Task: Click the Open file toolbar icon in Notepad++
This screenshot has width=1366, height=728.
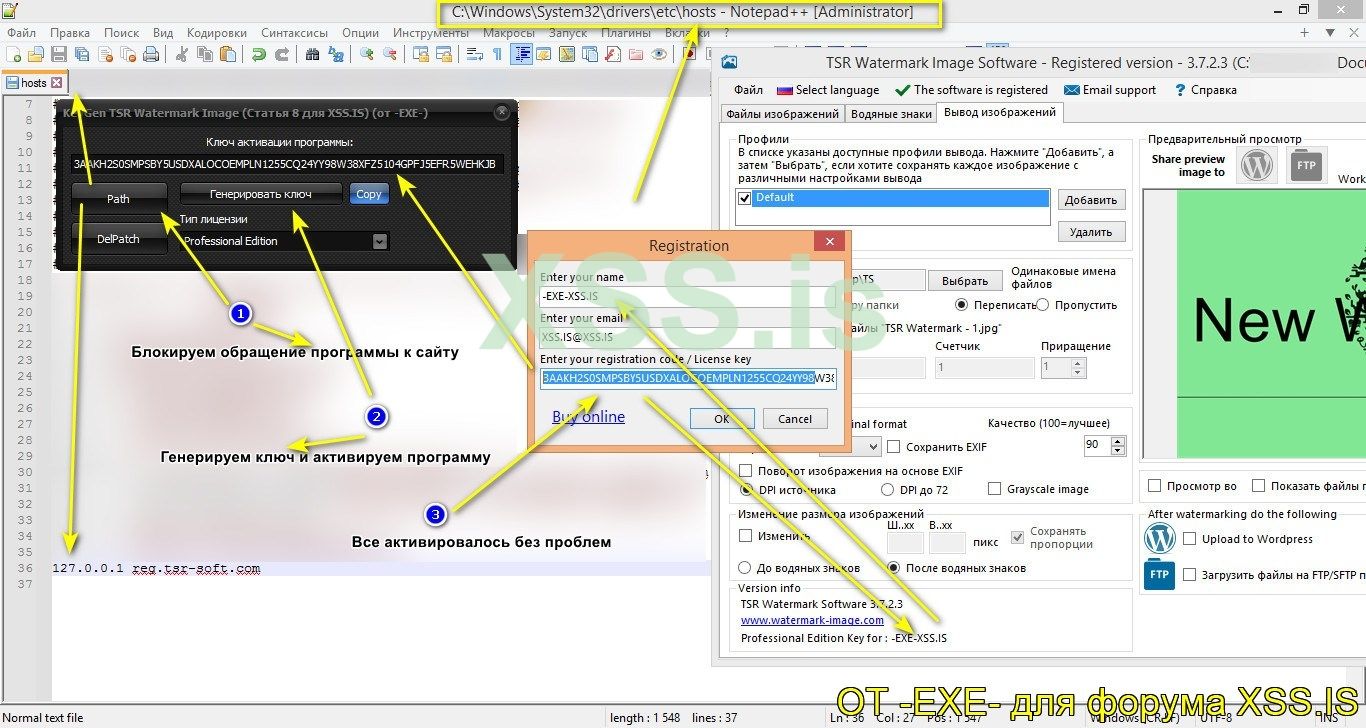Action: 36,54
